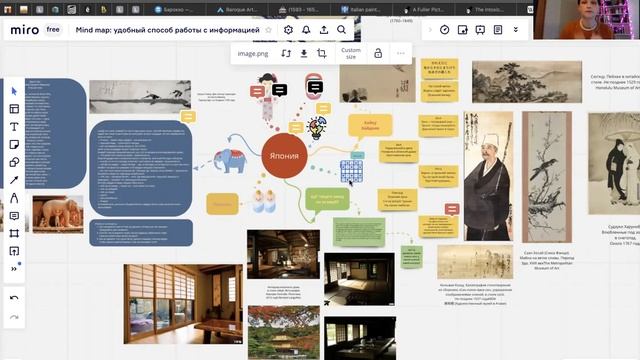This screenshot has width=640, height=360.
Task: Select the Sticky note tool
Action: (14, 144)
